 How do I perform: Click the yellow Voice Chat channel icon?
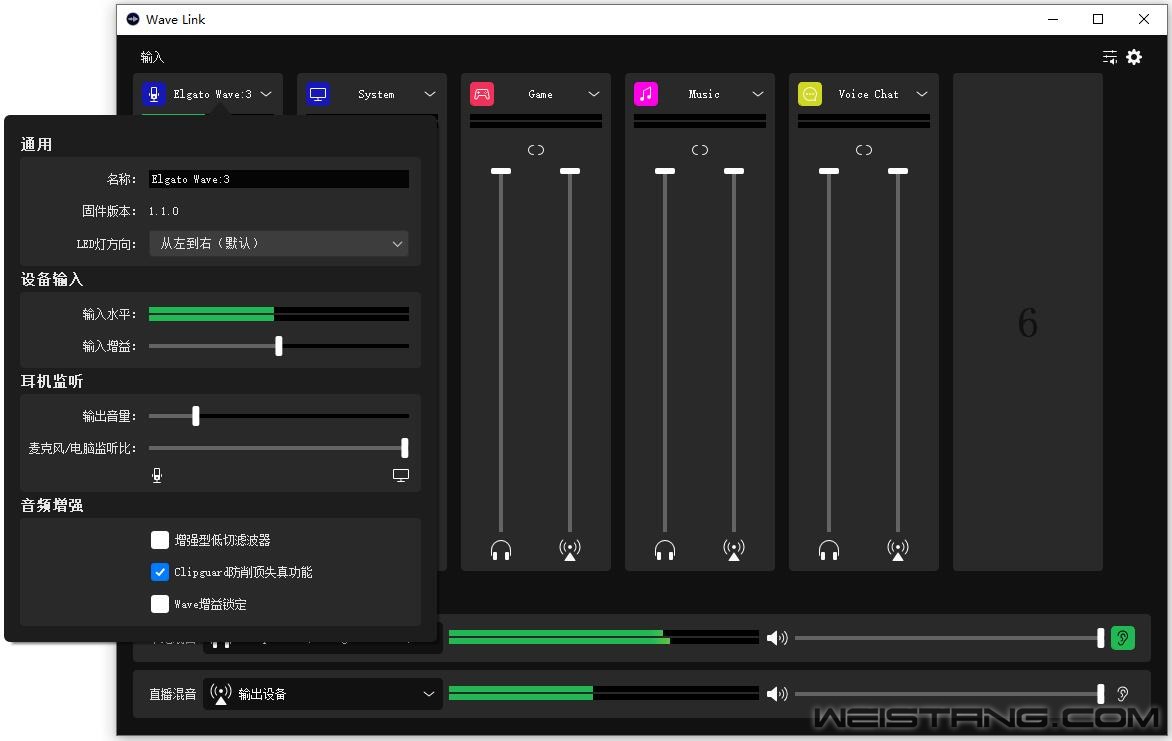809,94
